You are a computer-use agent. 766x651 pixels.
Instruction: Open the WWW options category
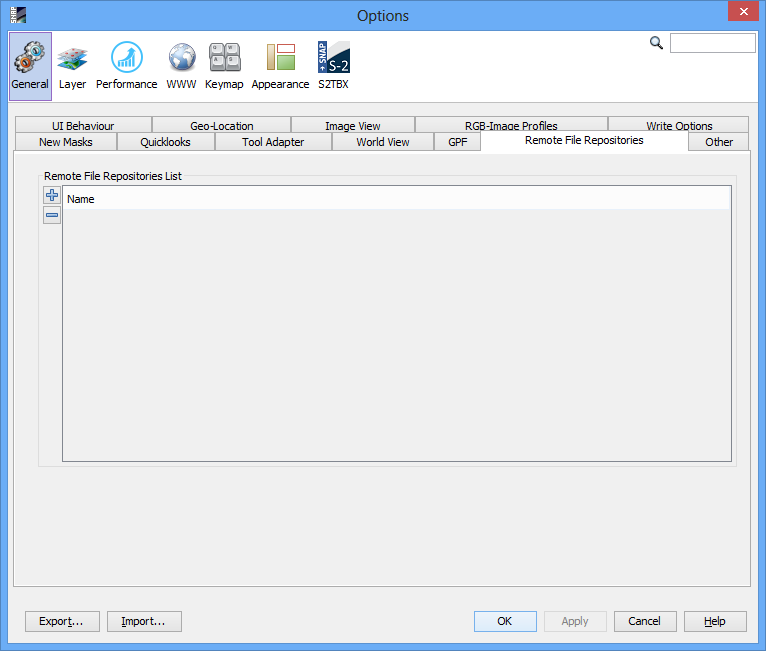point(181,66)
